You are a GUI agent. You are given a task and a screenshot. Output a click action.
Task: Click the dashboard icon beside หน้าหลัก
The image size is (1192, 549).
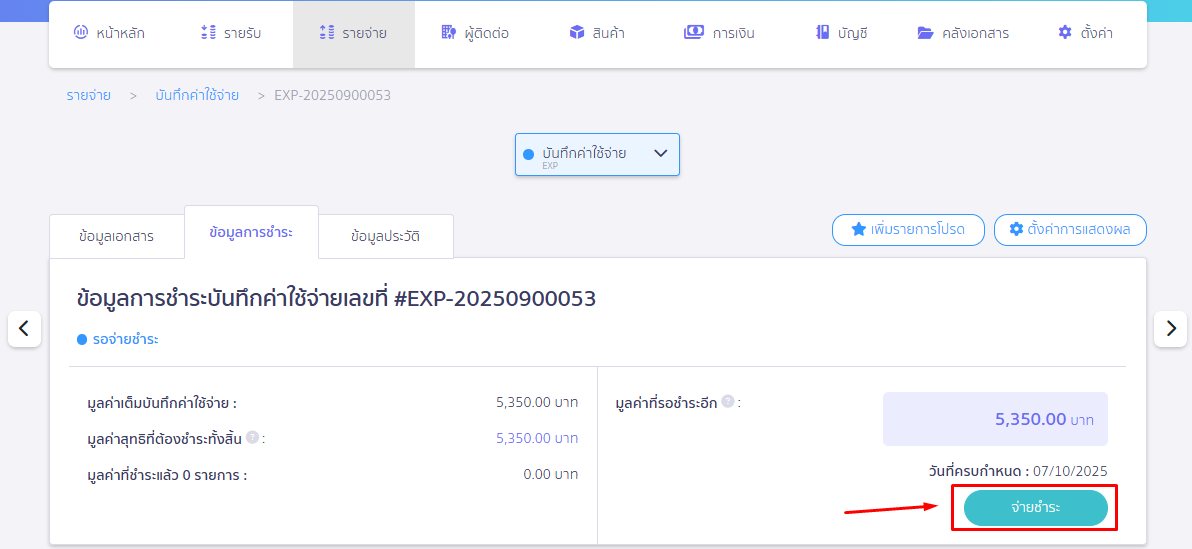(x=81, y=33)
